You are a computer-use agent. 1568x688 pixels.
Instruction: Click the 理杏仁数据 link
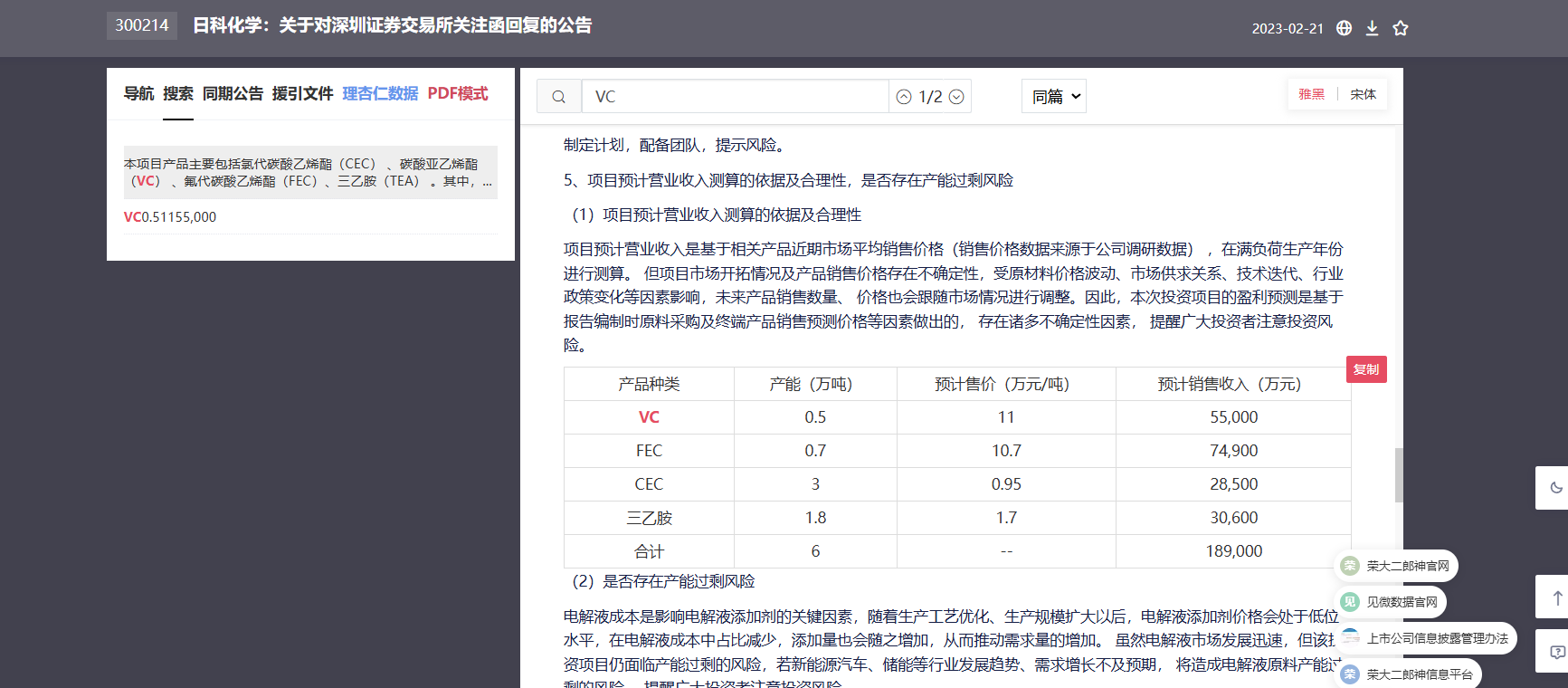click(x=380, y=93)
